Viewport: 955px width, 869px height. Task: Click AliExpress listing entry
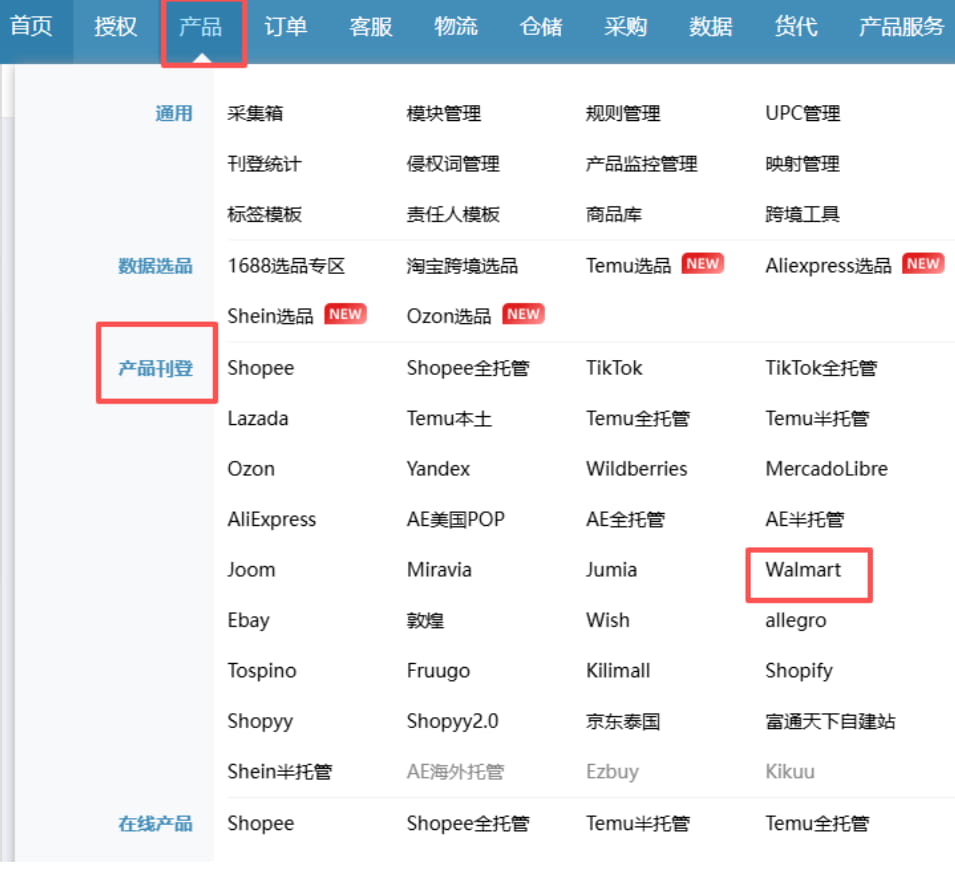point(271,520)
